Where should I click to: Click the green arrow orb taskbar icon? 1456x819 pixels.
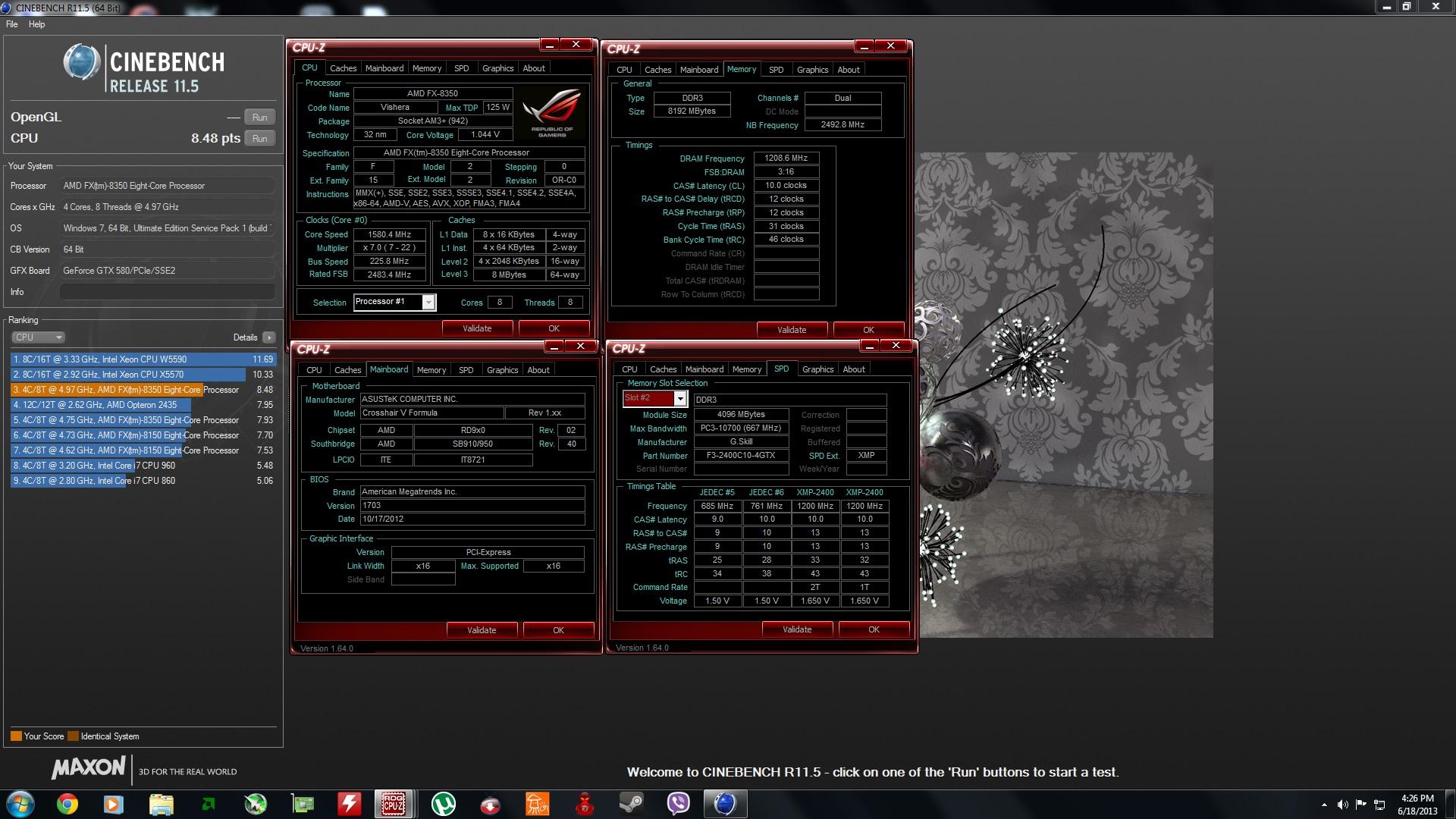(x=256, y=804)
